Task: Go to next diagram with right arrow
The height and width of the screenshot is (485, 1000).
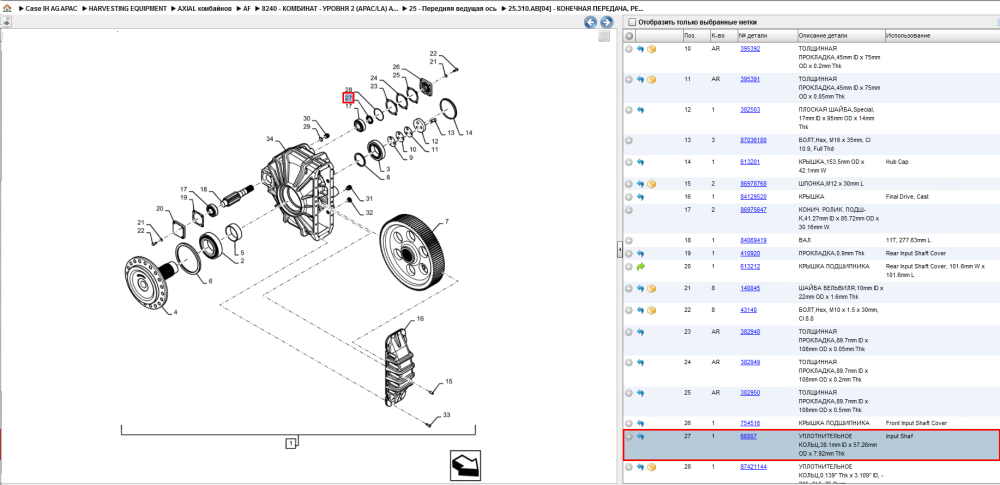Action: [607, 22]
